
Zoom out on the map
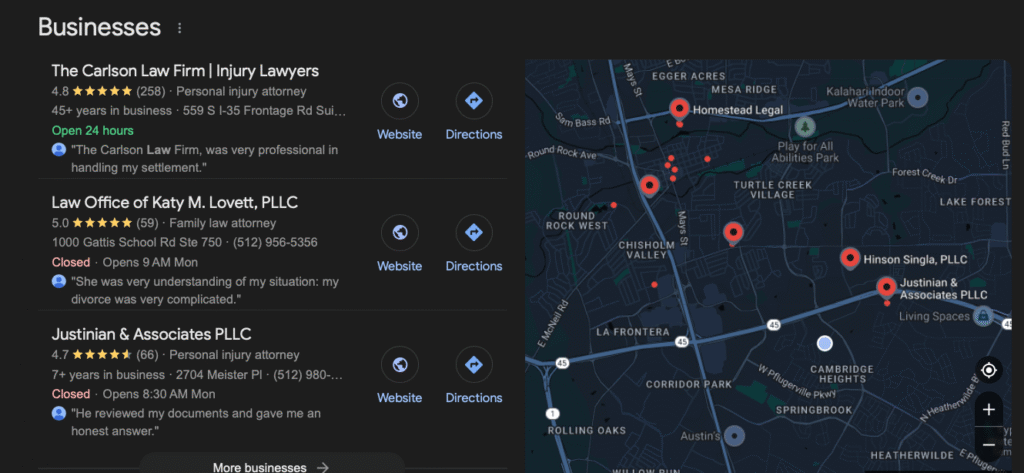tap(988, 444)
